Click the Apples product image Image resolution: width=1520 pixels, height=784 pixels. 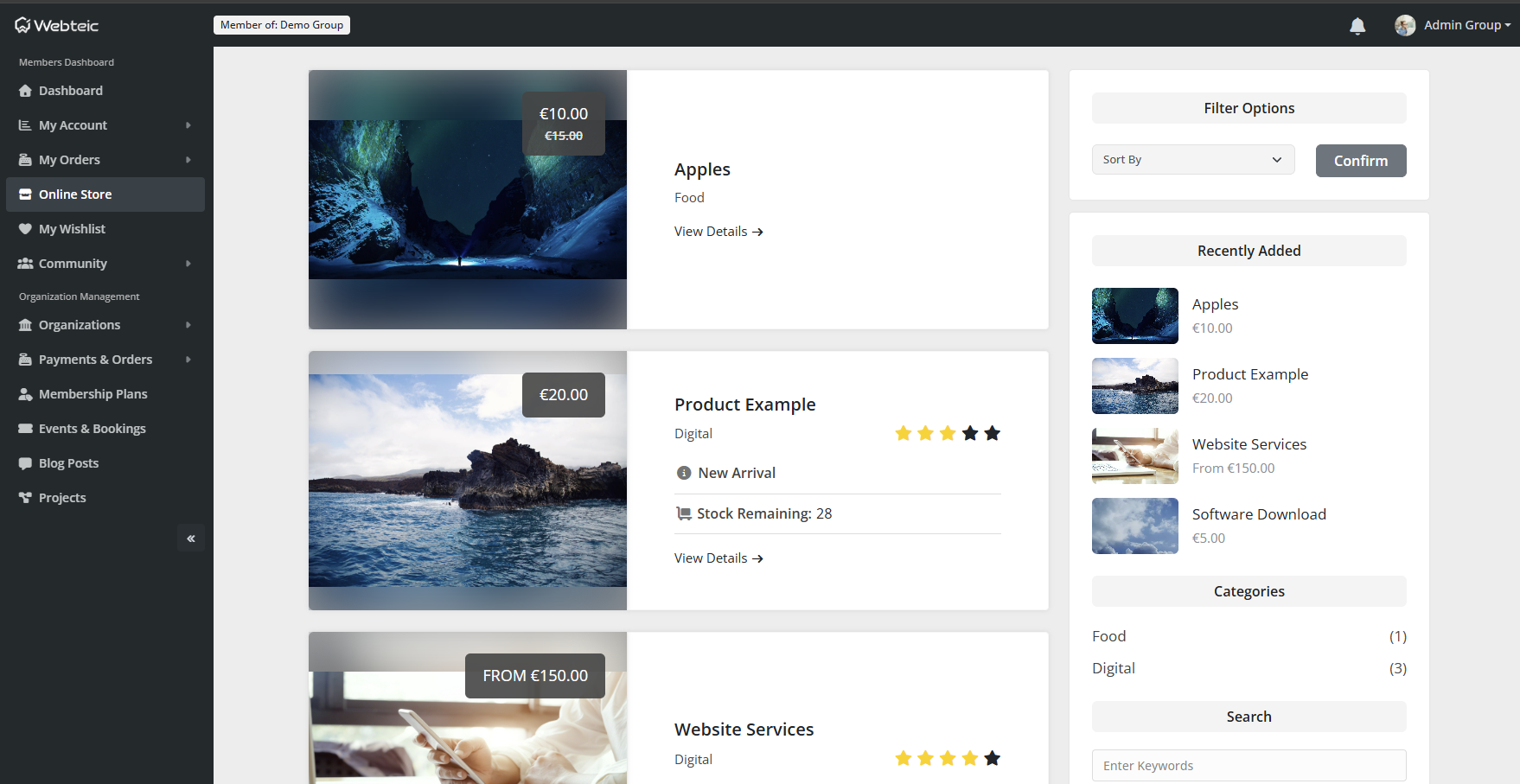click(468, 200)
